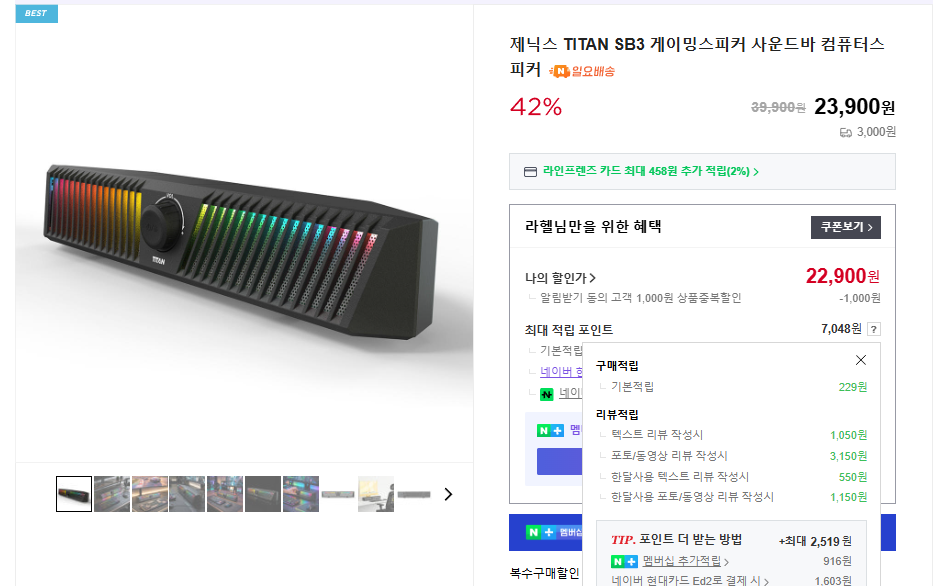This screenshot has height=586, width=947.
Task: Click the question mark help icon
Action: (874, 329)
